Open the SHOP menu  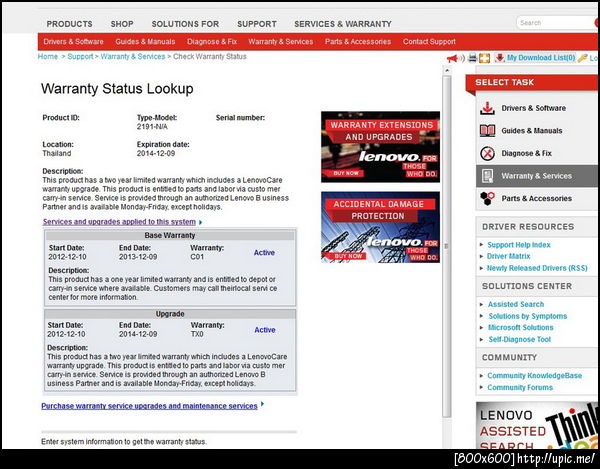click(x=122, y=24)
